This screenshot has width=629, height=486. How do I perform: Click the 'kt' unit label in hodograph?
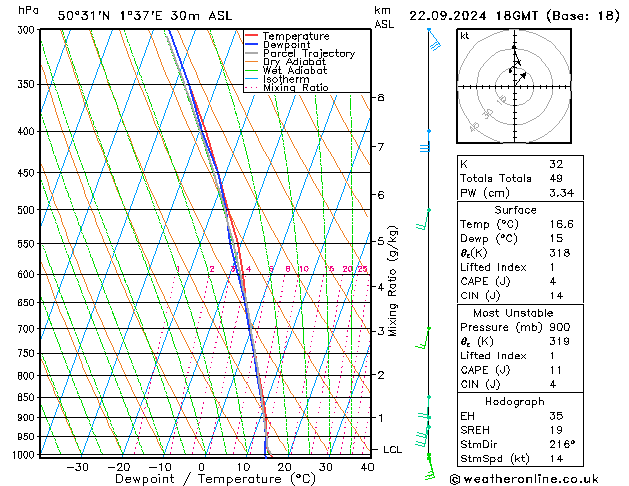coord(465,36)
